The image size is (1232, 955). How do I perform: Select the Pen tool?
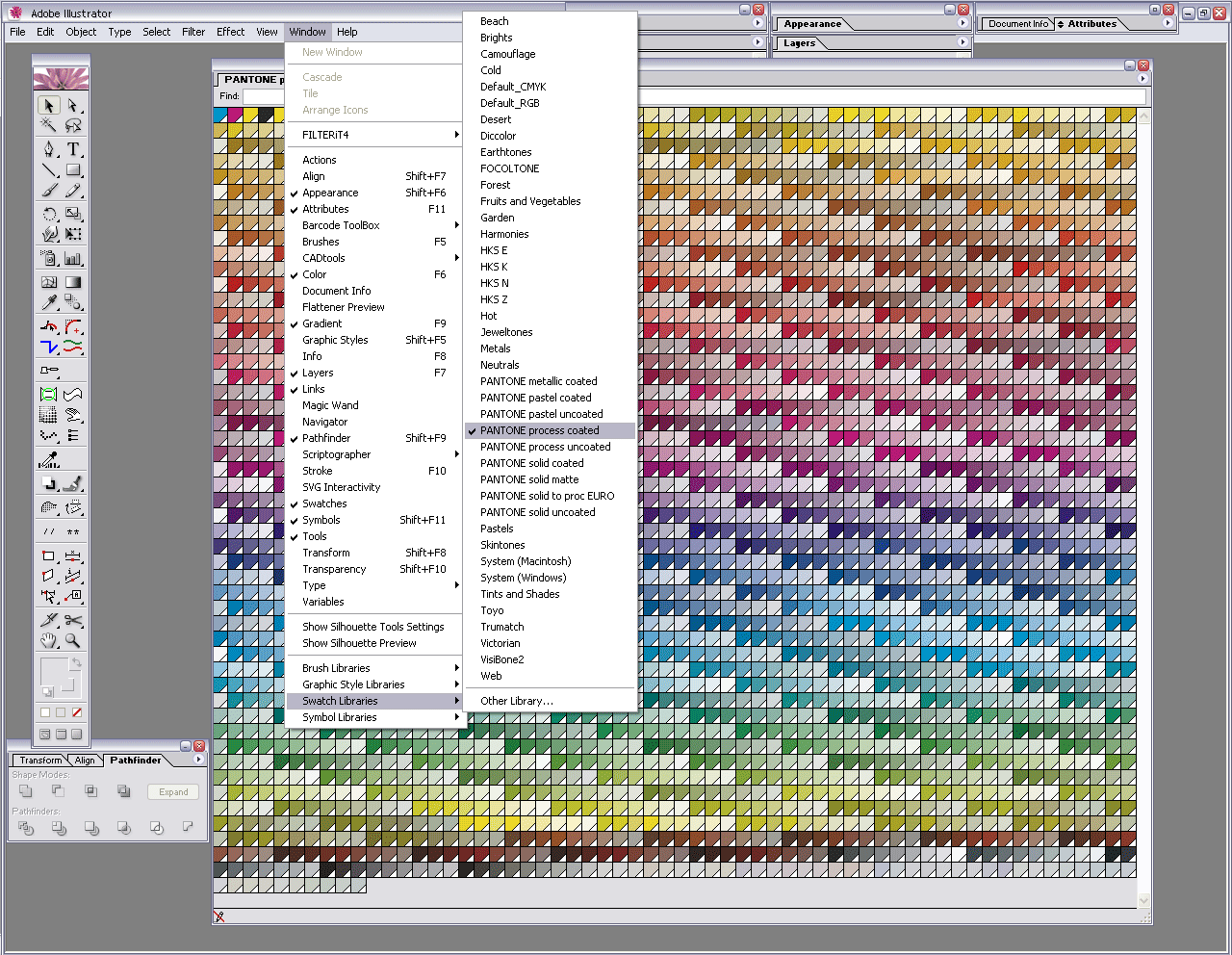pyautogui.click(x=49, y=149)
